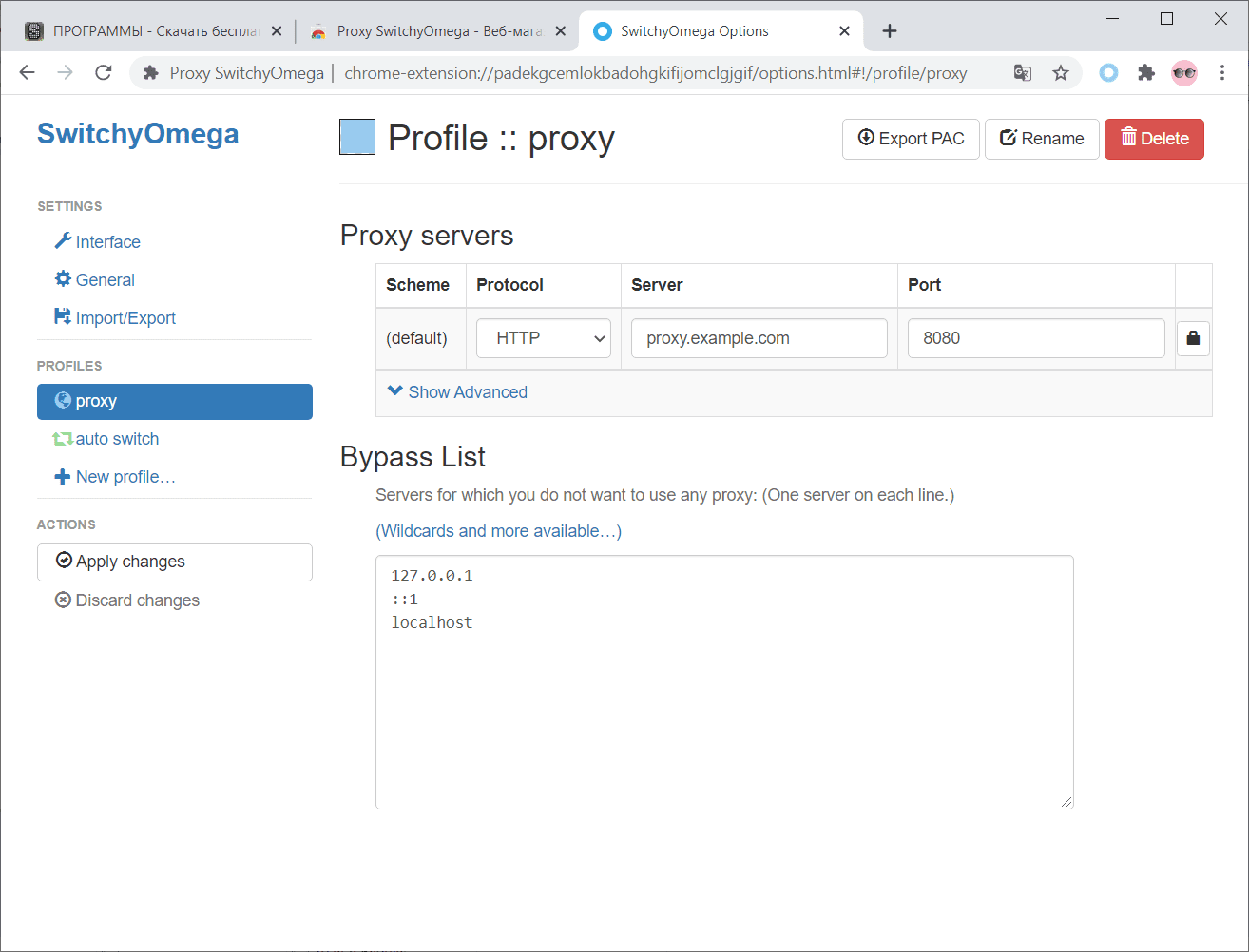Expand Show Advanced proxy options
The height and width of the screenshot is (952, 1249).
click(x=458, y=392)
